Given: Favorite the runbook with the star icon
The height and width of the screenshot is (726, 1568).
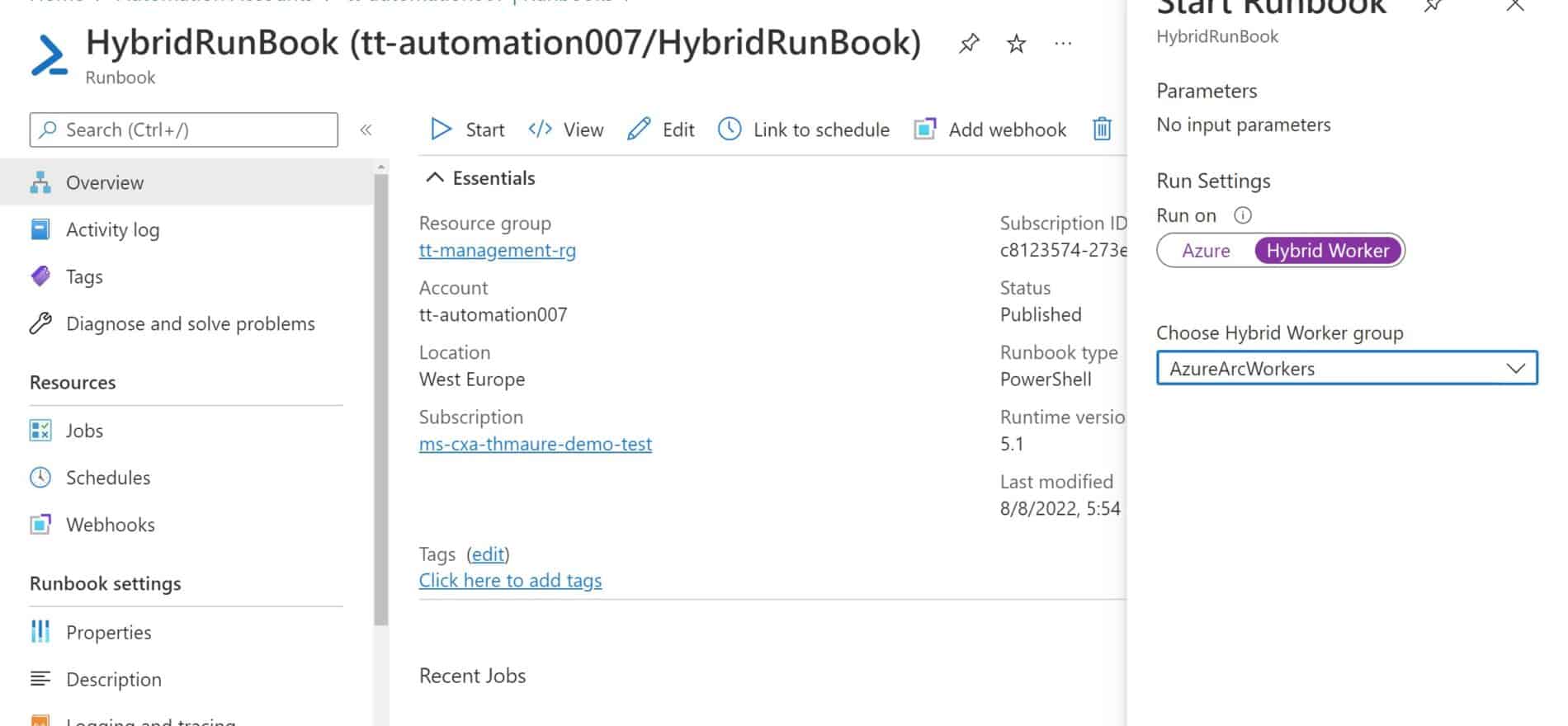Looking at the screenshot, I should pos(1016,43).
